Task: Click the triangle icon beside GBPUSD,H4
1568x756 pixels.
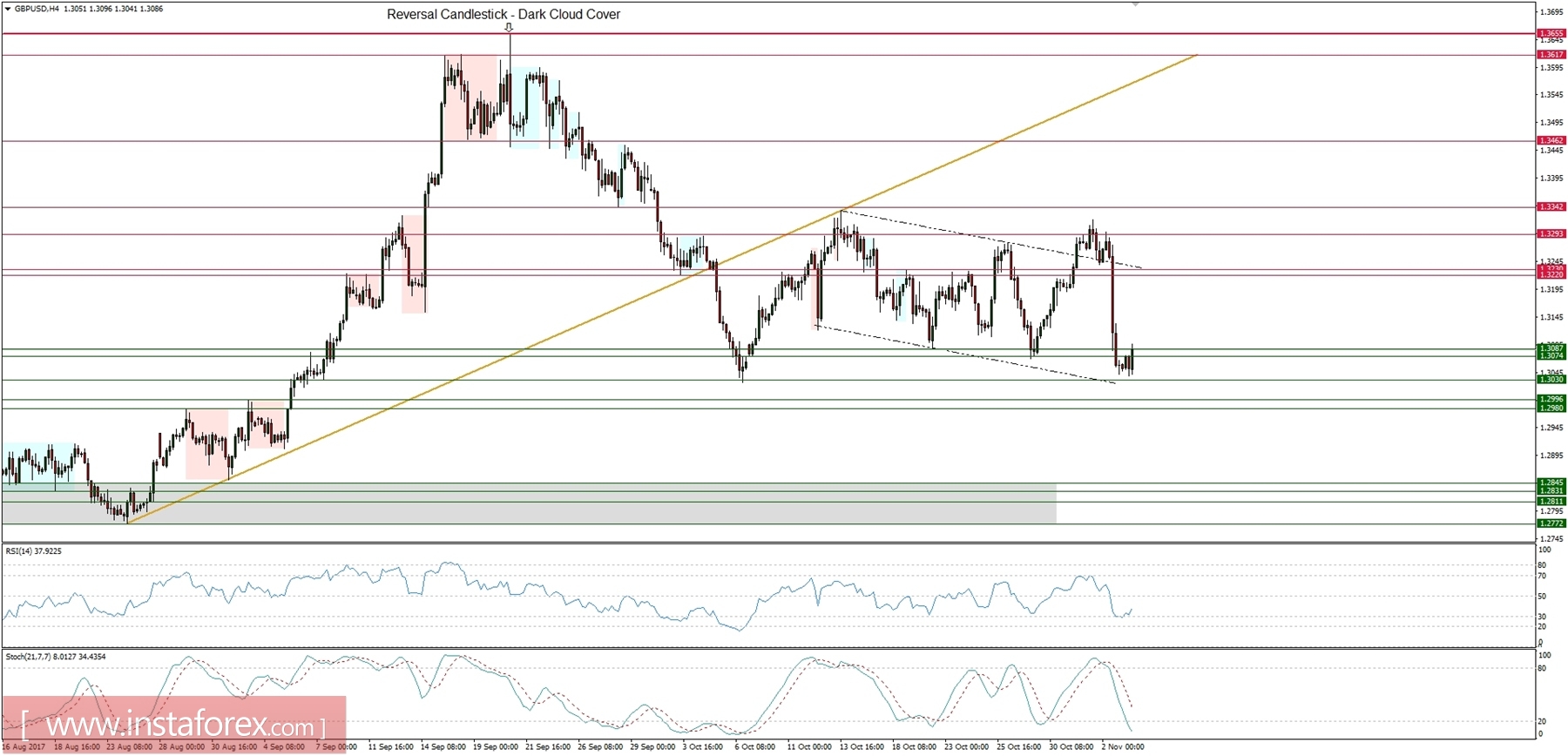Action: (x=8, y=9)
